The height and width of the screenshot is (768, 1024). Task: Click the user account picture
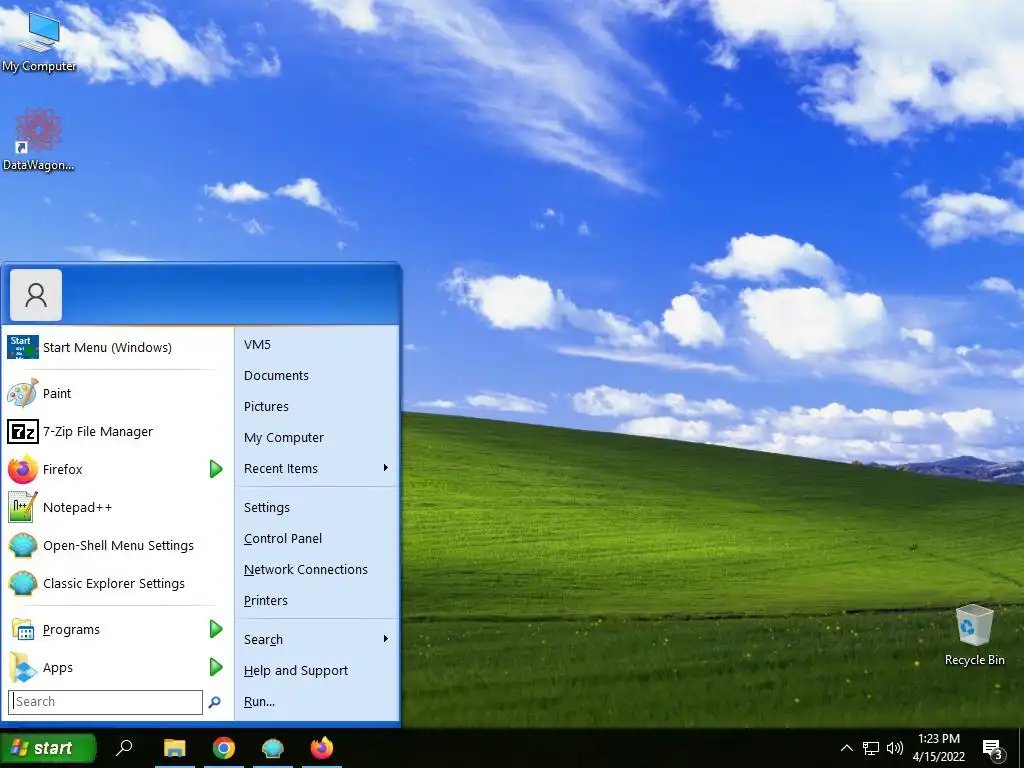pyautogui.click(x=36, y=295)
